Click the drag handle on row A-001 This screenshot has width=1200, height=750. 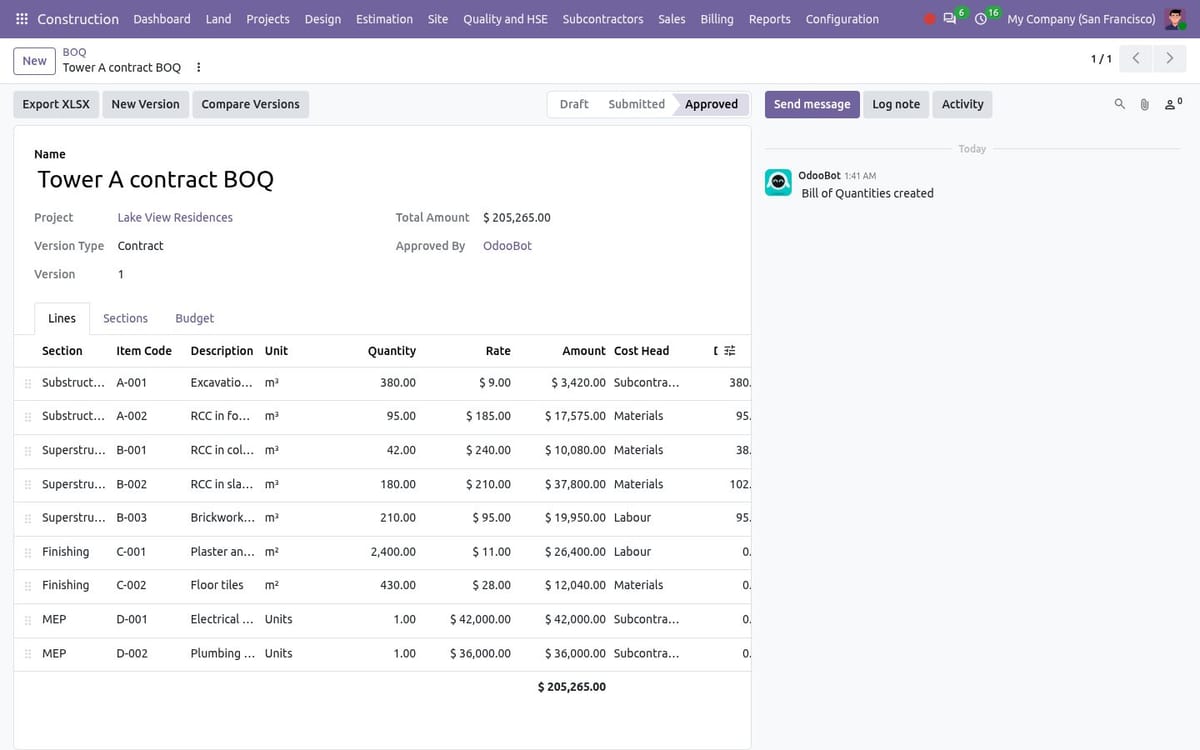click(28, 383)
